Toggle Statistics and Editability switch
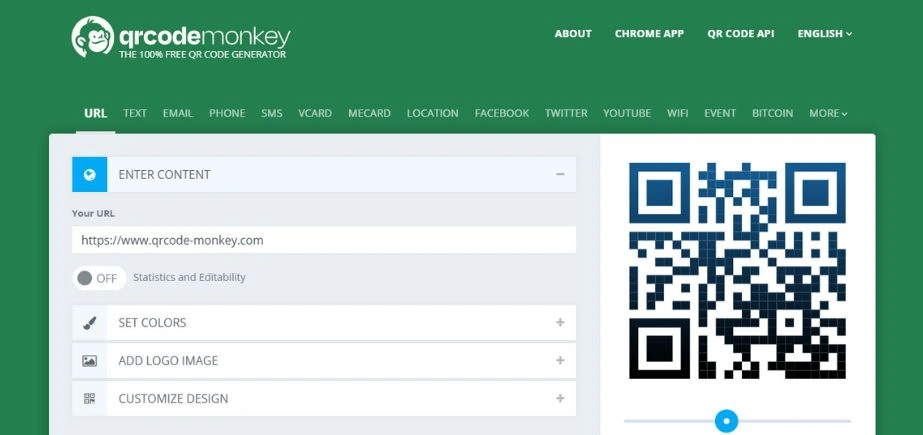 point(98,278)
